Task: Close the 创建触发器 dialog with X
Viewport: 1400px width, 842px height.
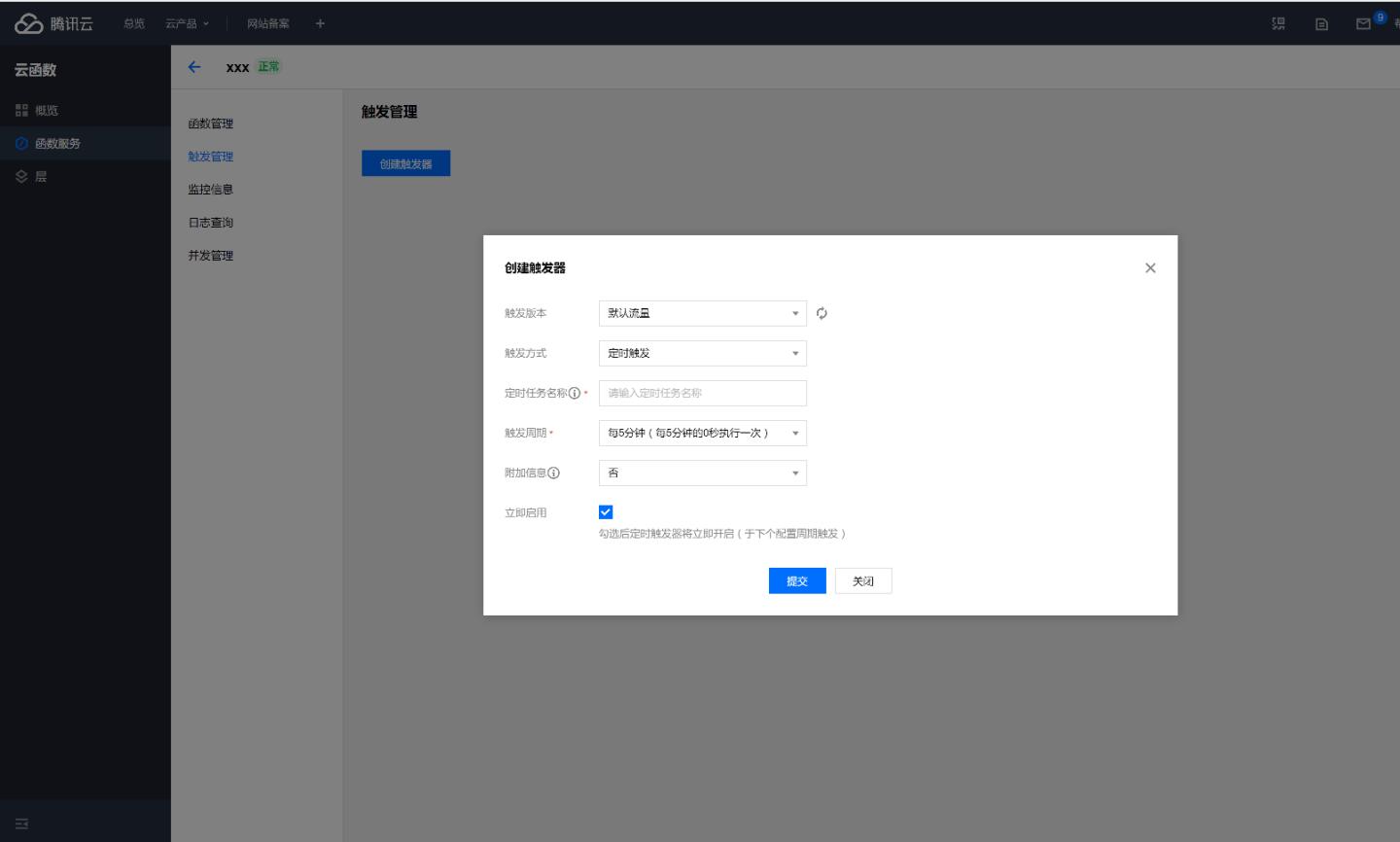Action: point(1150,267)
